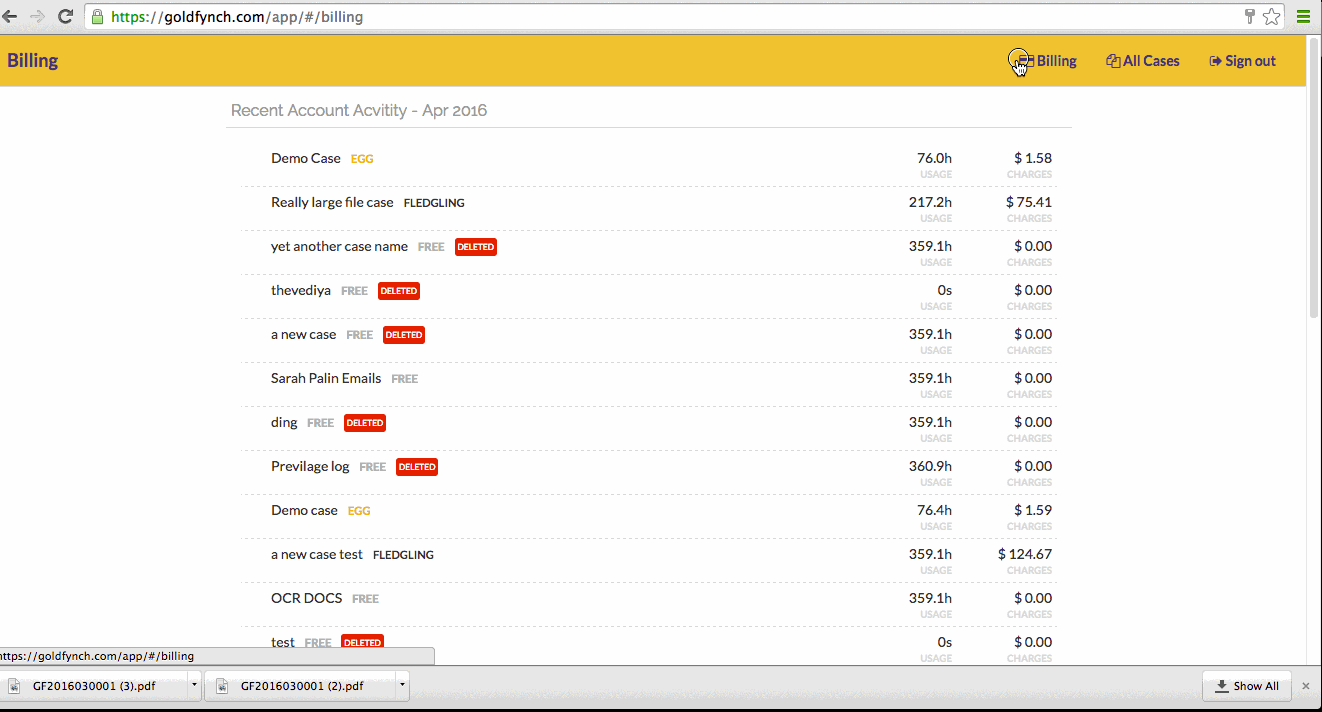Open the dropdown for GF2016030001 (2).pdf download
The image size is (1322, 712).
[401, 685]
